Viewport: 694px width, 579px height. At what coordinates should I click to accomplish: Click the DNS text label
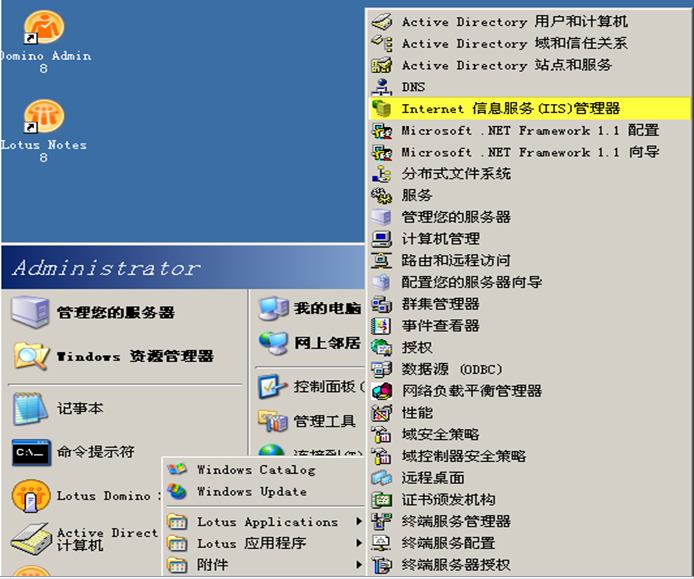point(413,87)
